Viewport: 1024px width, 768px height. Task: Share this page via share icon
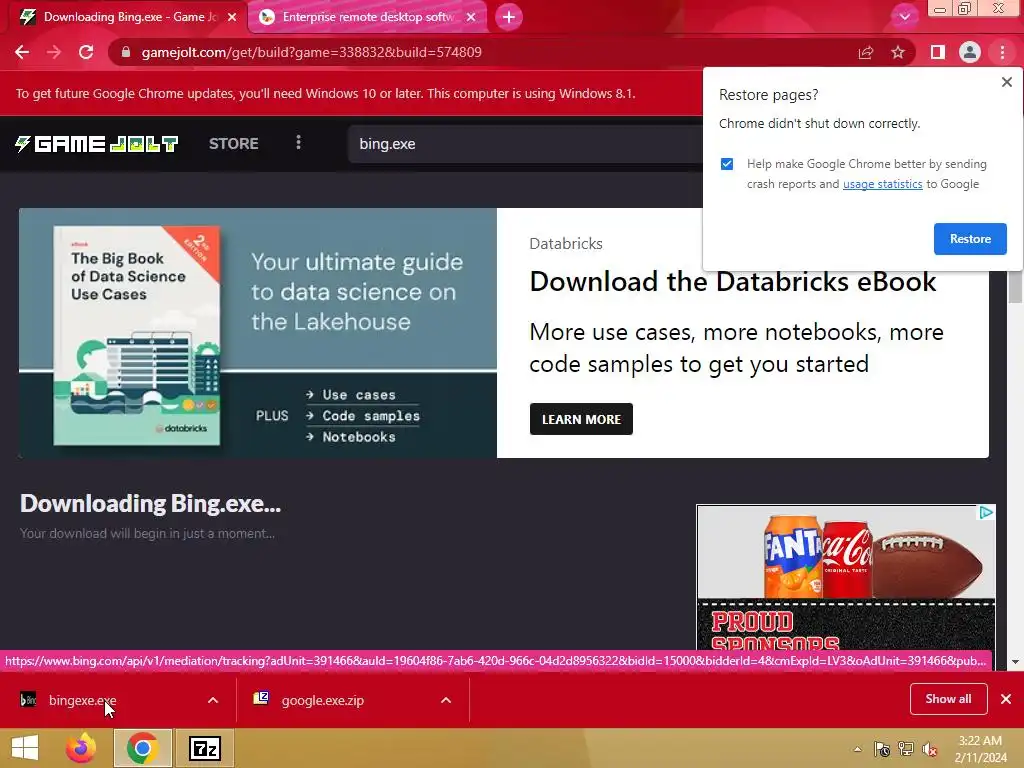866,52
